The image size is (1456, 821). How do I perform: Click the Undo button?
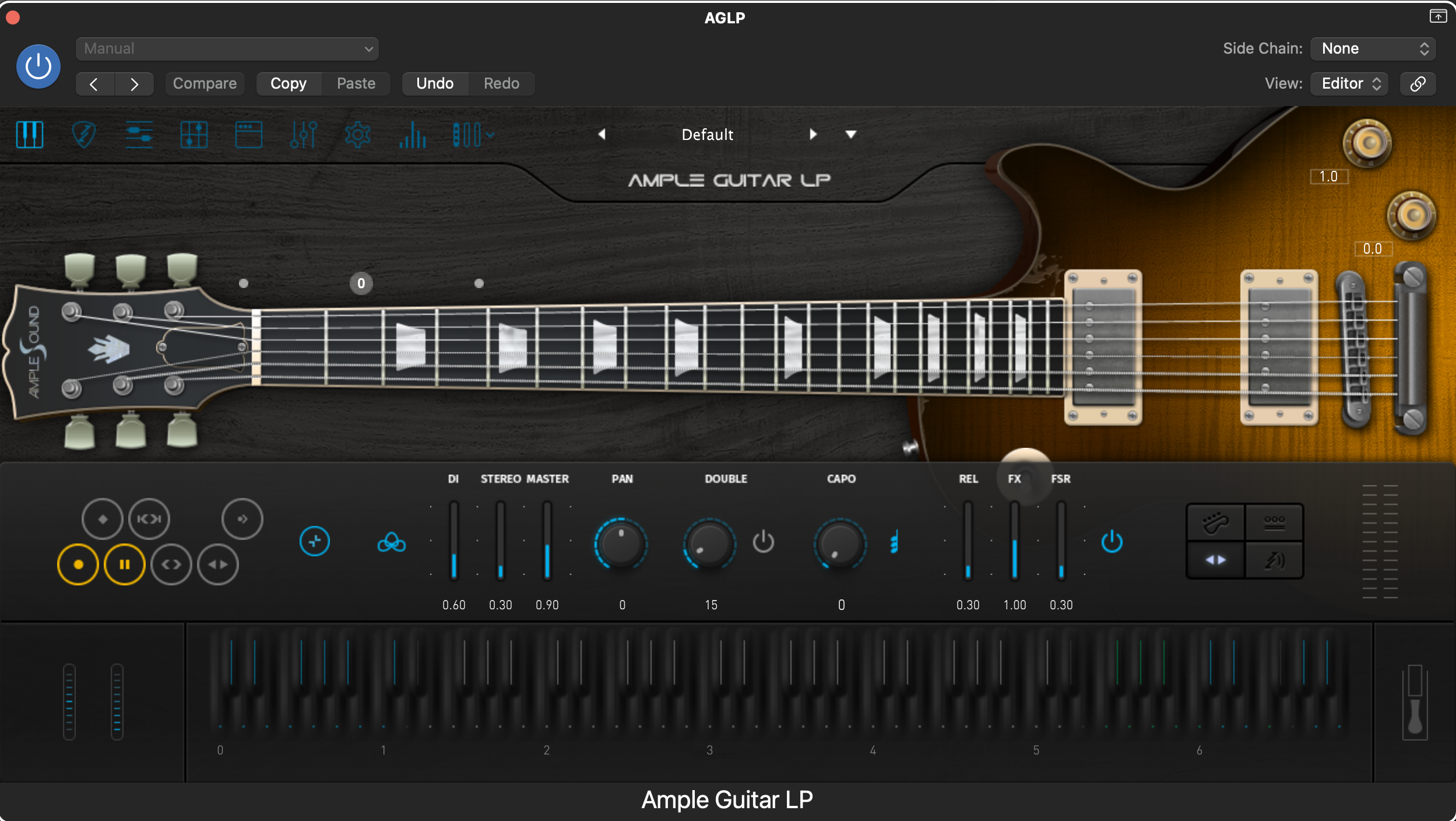pyautogui.click(x=435, y=83)
